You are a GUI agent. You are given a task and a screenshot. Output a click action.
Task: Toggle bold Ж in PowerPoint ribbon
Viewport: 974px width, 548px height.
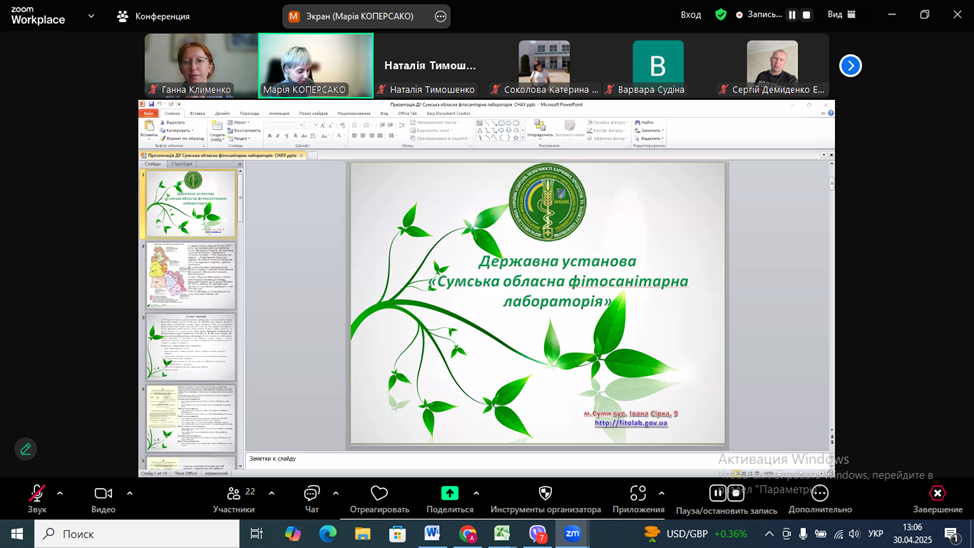pyautogui.click(x=270, y=135)
